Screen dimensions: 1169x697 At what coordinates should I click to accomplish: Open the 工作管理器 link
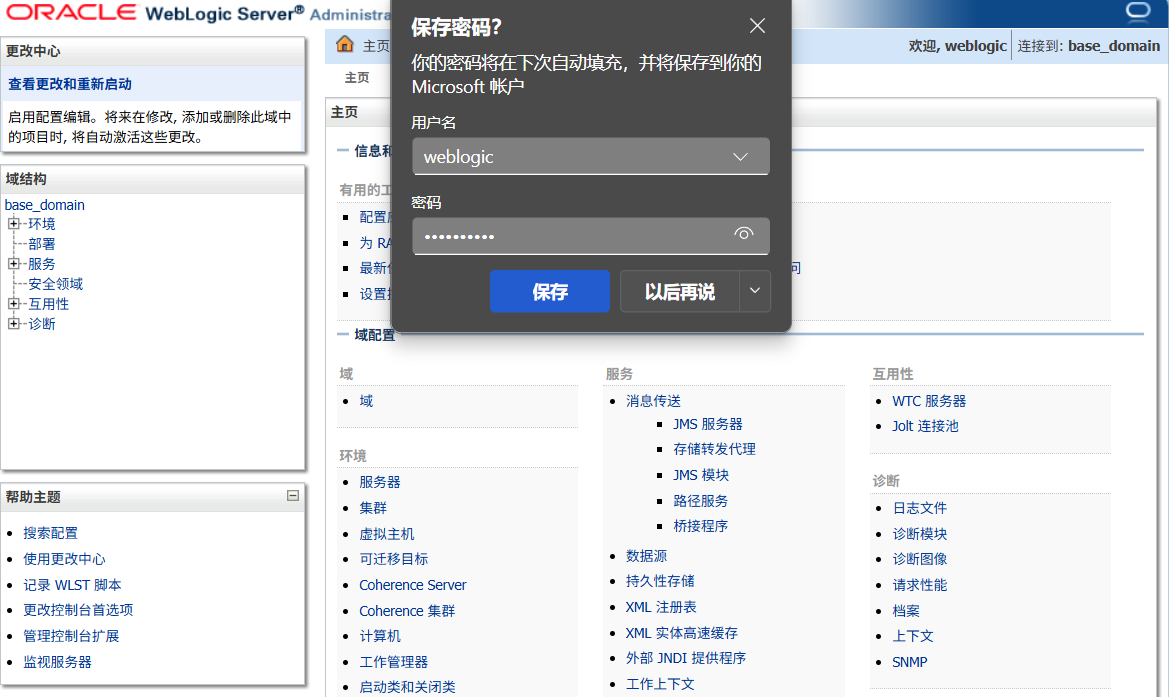394,662
